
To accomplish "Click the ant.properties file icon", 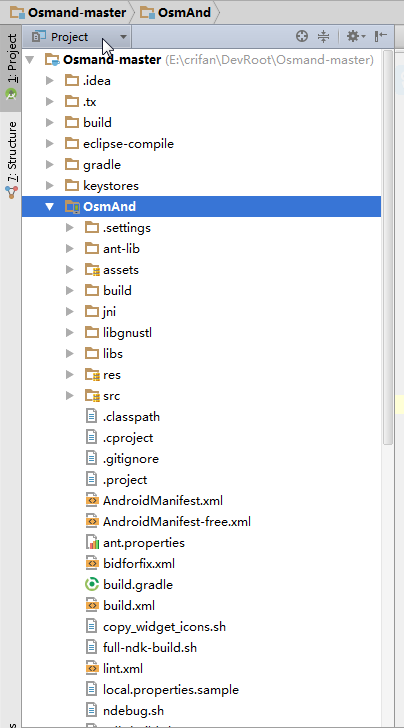I will (x=92, y=542).
